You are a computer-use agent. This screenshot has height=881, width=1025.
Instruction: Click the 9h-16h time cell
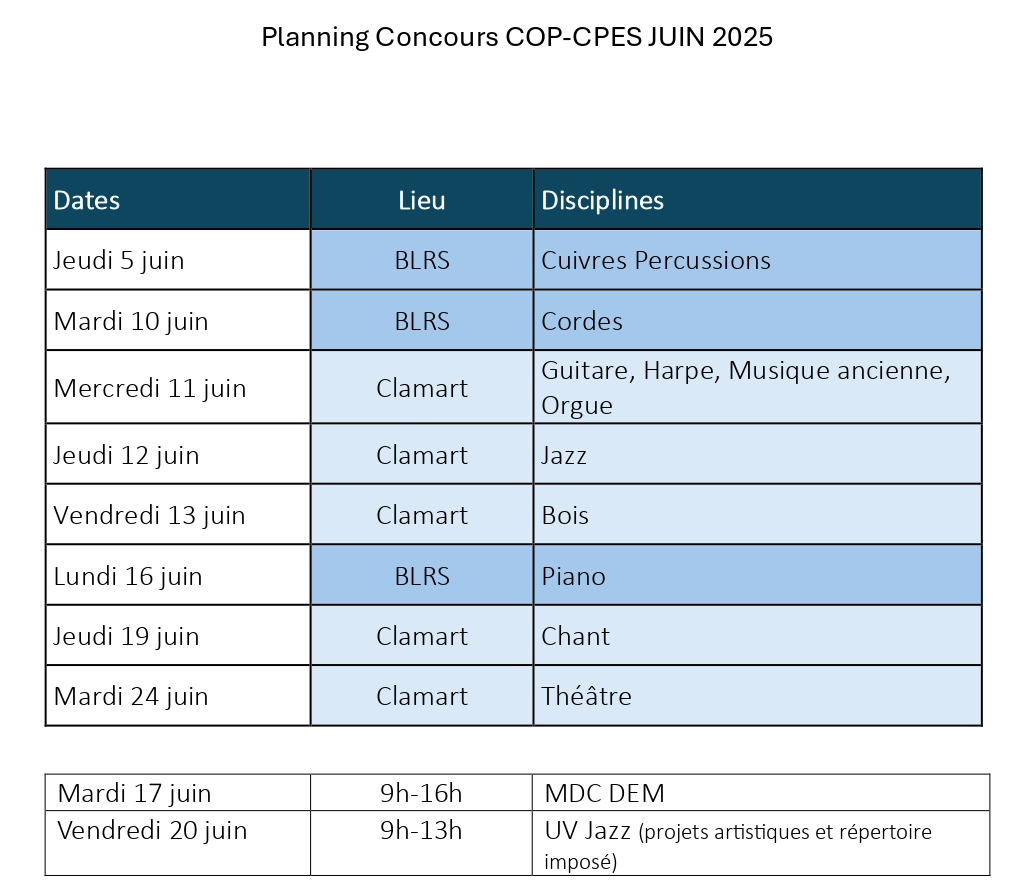point(422,793)
